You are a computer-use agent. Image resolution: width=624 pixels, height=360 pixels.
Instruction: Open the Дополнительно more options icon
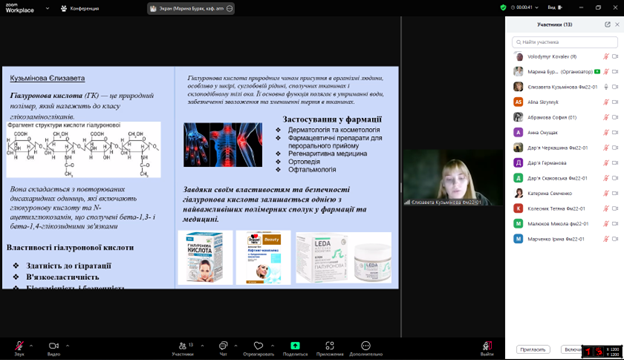pos(366,346)
